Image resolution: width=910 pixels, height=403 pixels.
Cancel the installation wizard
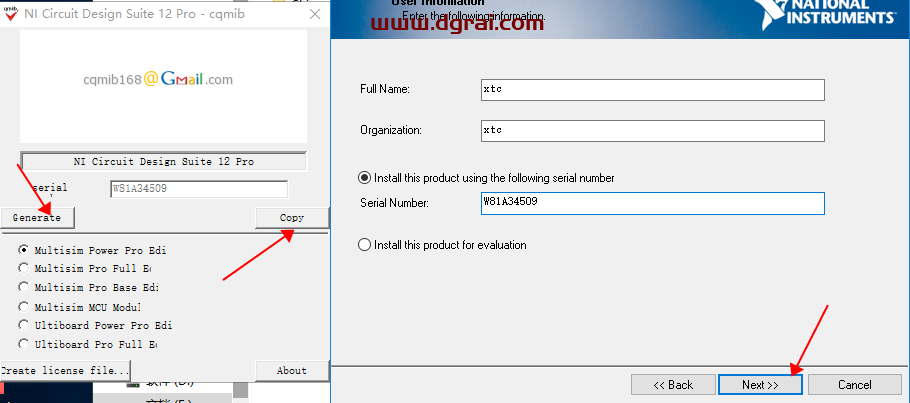854,385
